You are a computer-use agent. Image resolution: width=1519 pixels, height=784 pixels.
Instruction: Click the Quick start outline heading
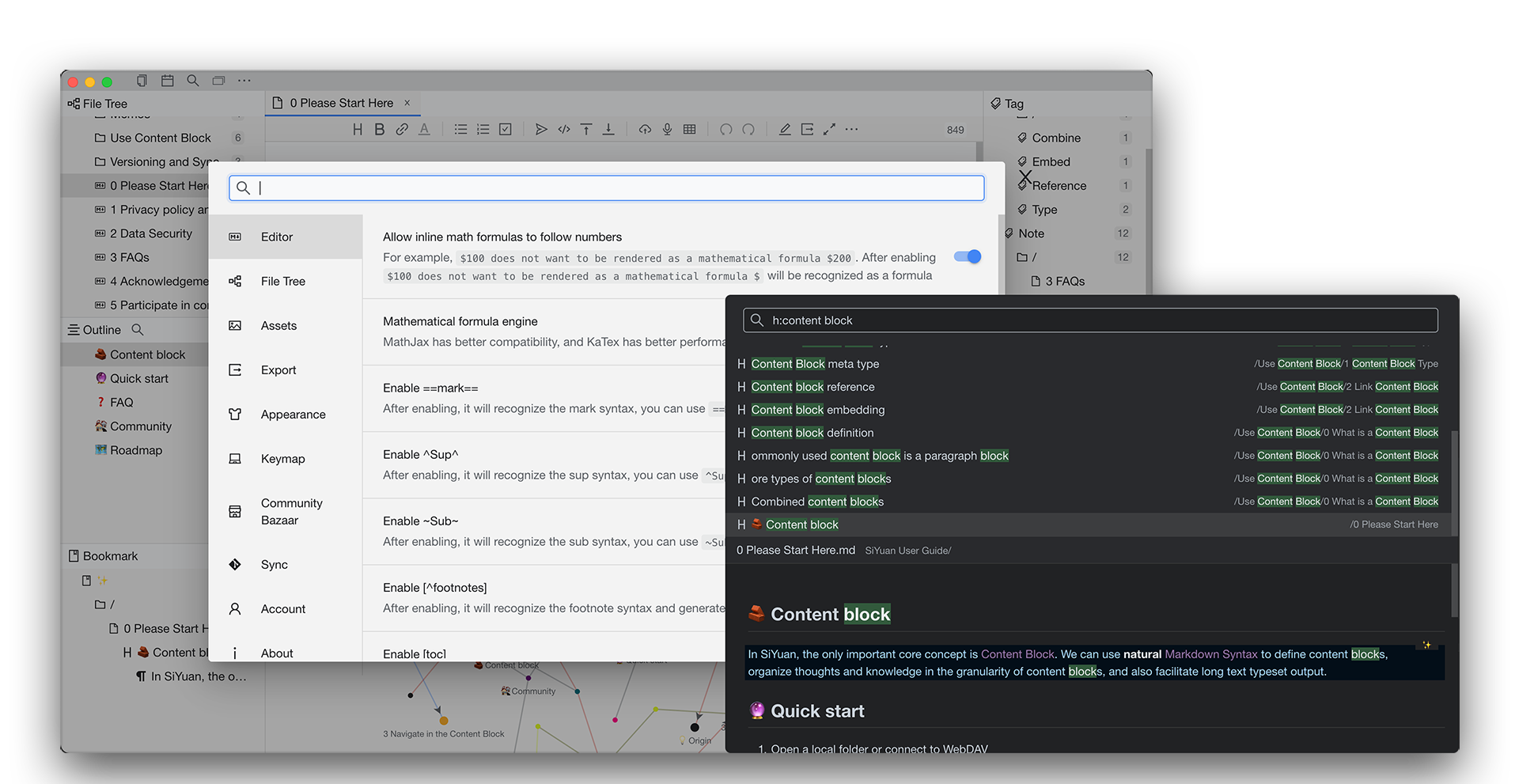[139, 379]
